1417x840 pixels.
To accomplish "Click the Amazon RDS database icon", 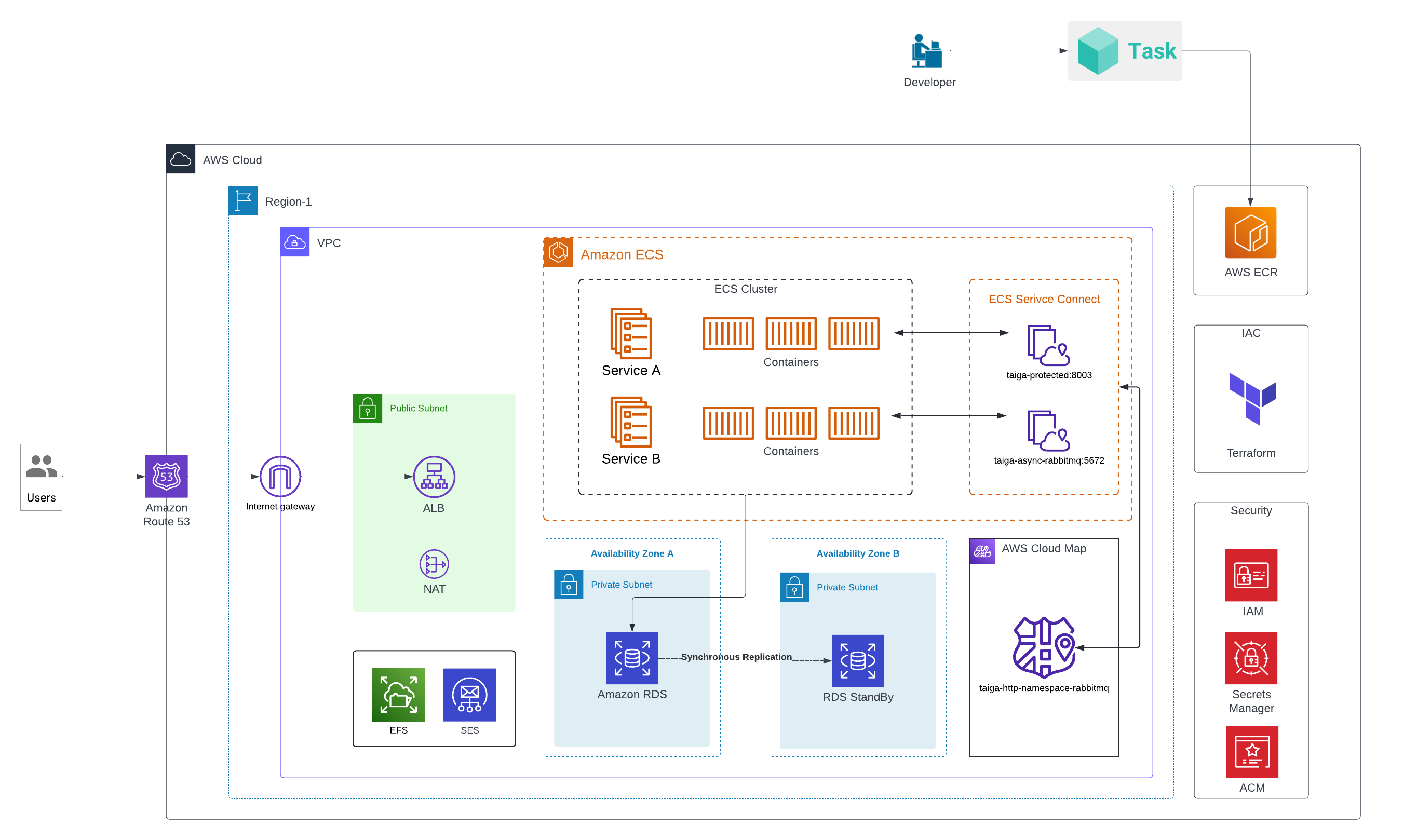I will click(632, 658).
